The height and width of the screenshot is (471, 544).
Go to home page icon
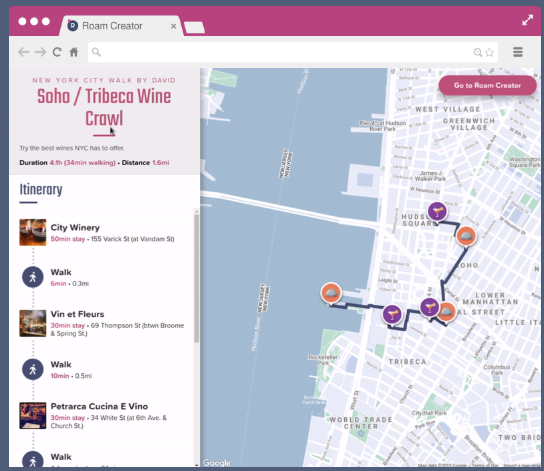click(74, 52)
